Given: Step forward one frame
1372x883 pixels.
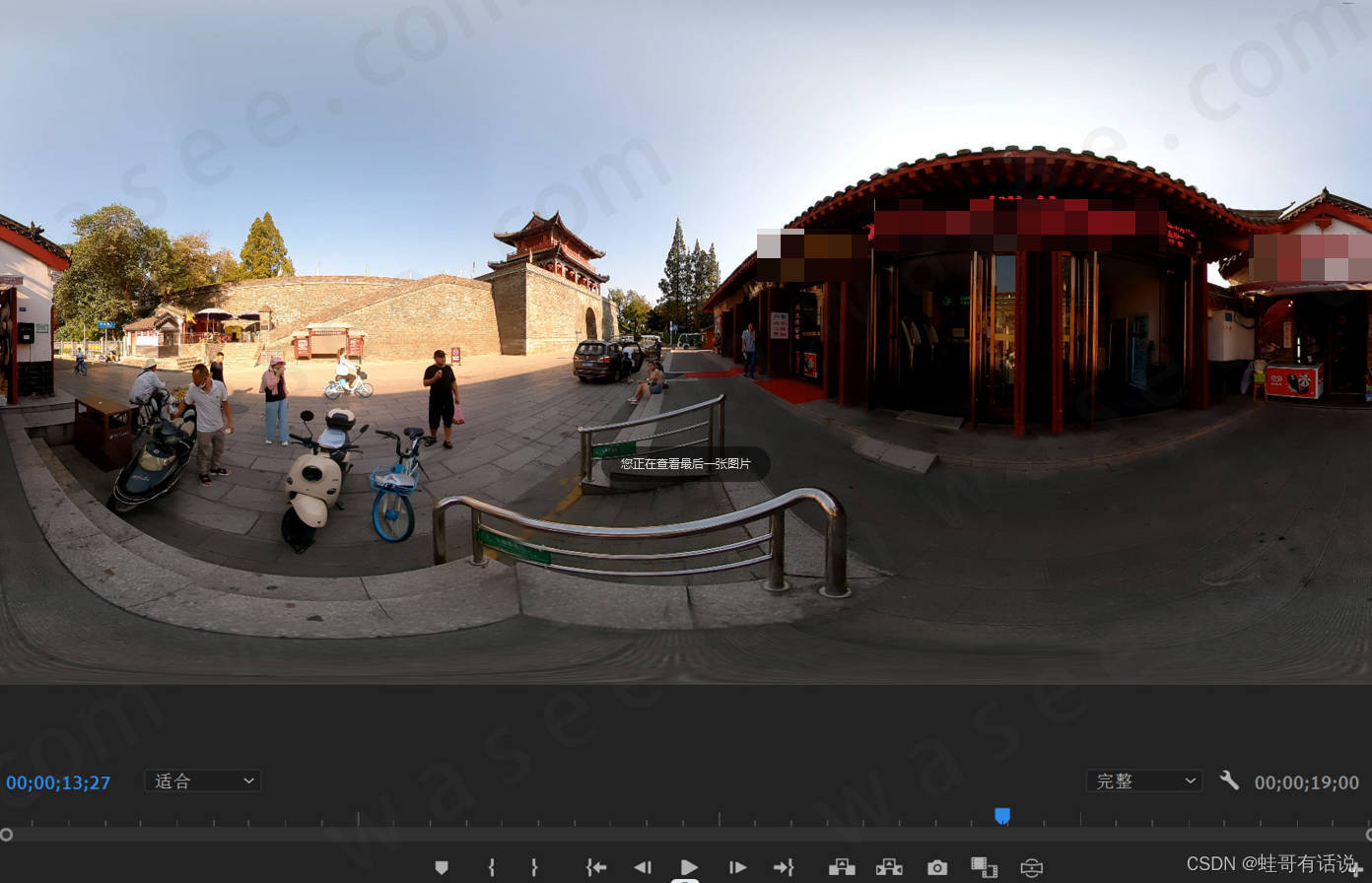Looking at the screenshot, I should point(737,867).
